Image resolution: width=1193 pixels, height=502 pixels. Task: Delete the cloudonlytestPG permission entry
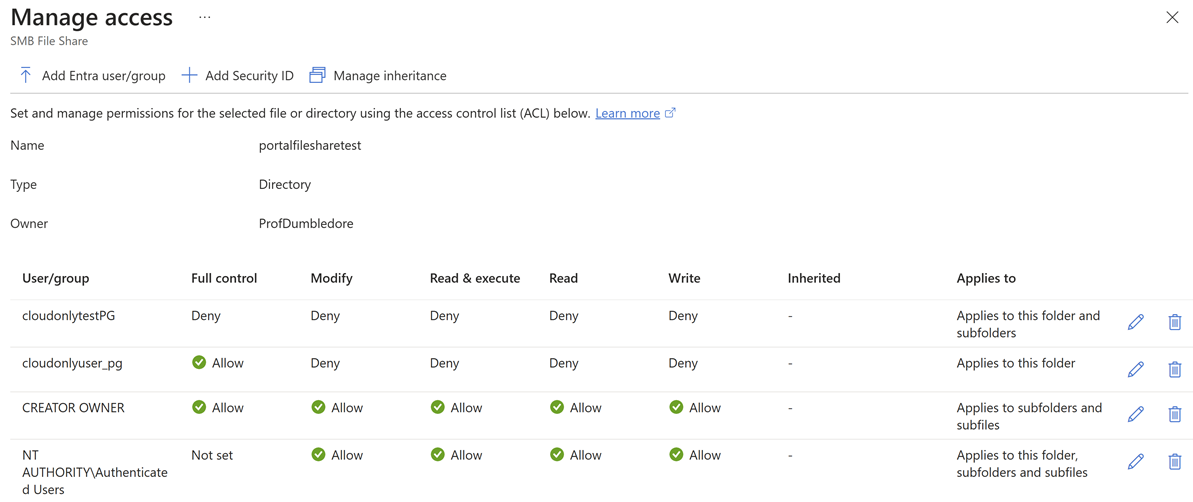coord(1174,322)
